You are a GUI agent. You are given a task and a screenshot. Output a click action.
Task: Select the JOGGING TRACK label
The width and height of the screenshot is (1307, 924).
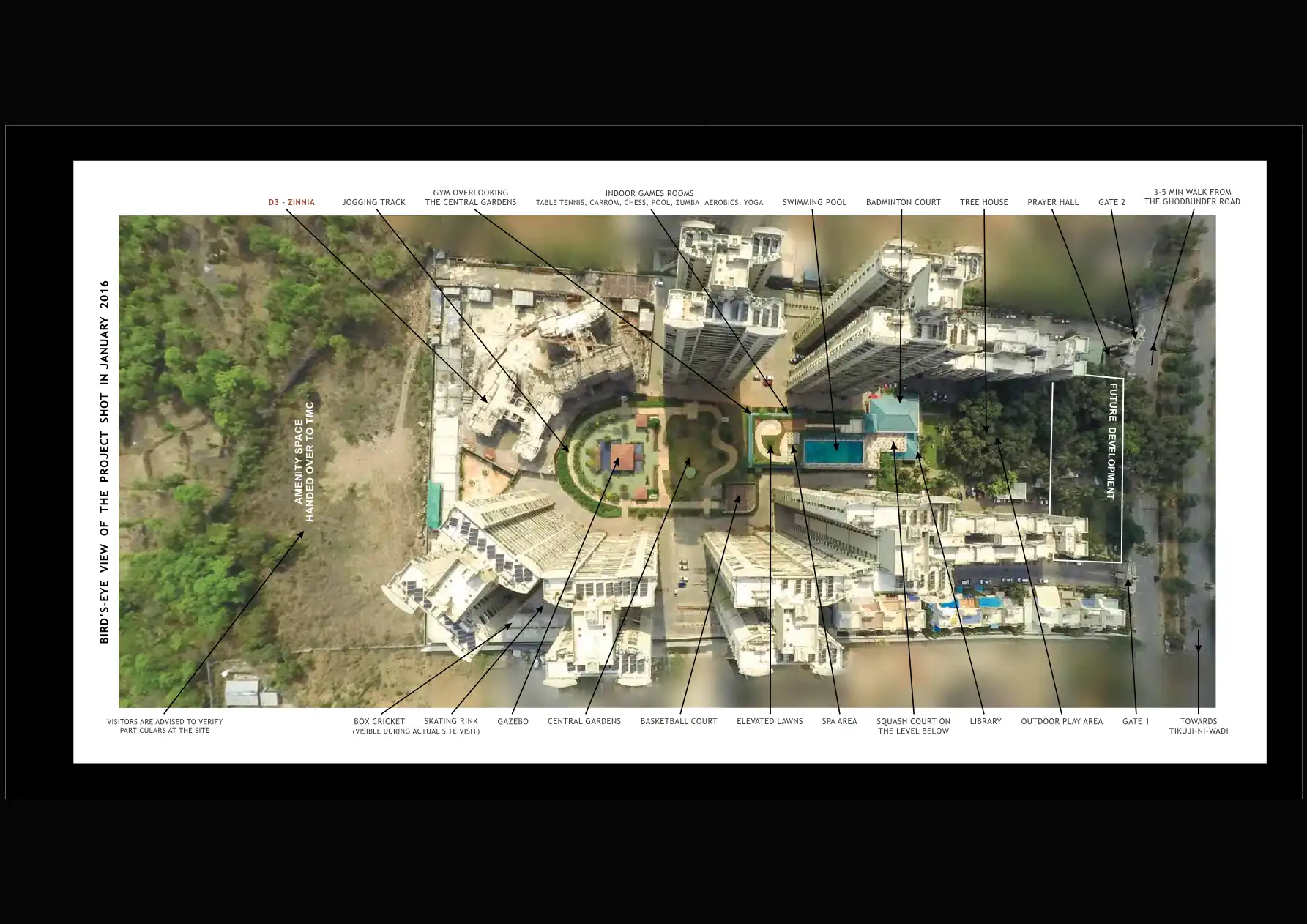tap(373, 202)
